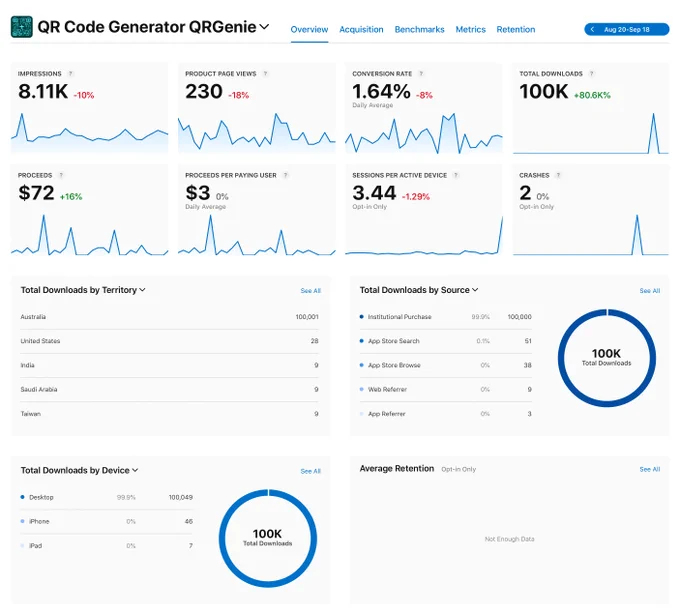The width and height of the screenshot is (680, 613).
Task: Click the iPad device row
Action: [x=107, y=546]
